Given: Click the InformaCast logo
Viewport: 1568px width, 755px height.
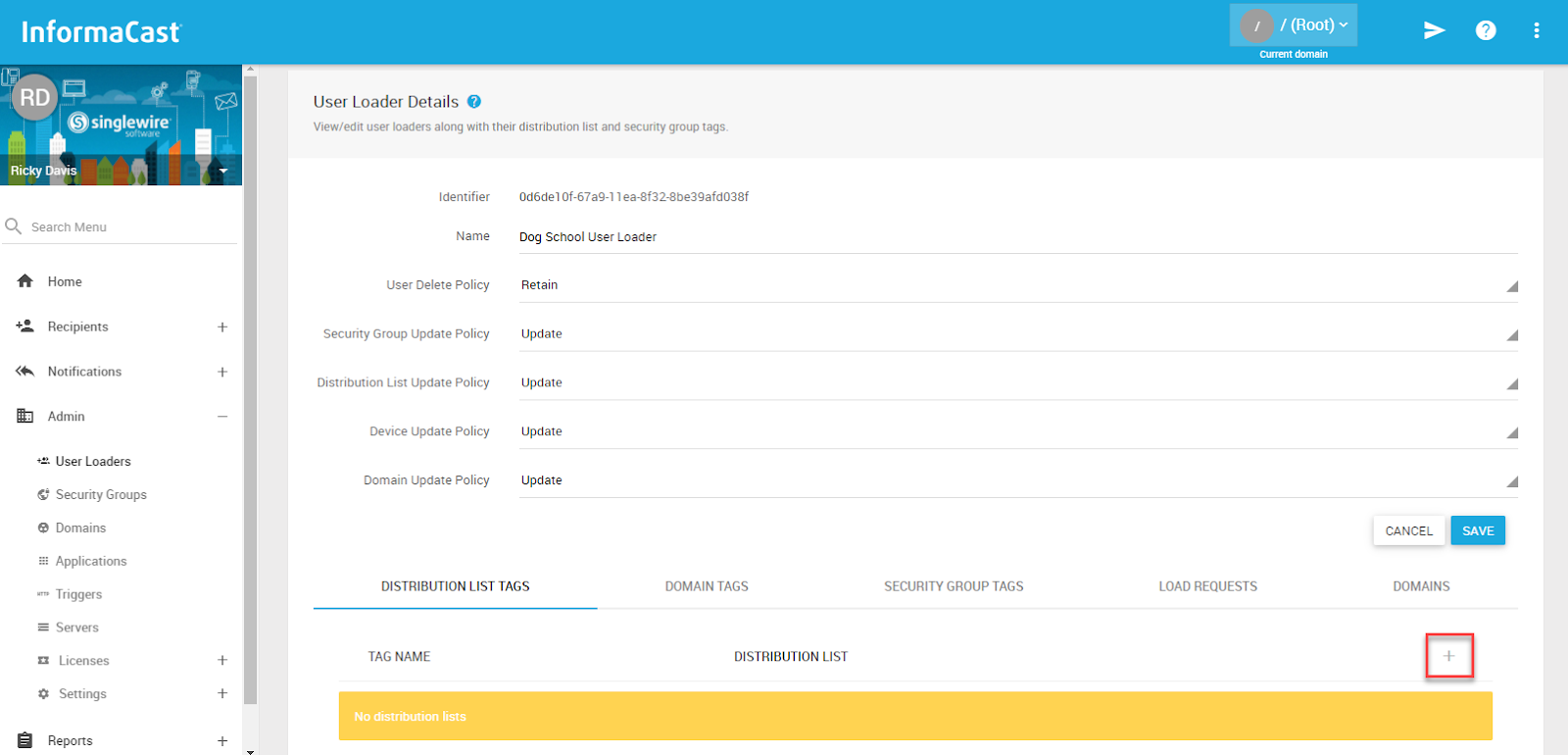Looking at the screenshot, I should [x=101, y=32].
